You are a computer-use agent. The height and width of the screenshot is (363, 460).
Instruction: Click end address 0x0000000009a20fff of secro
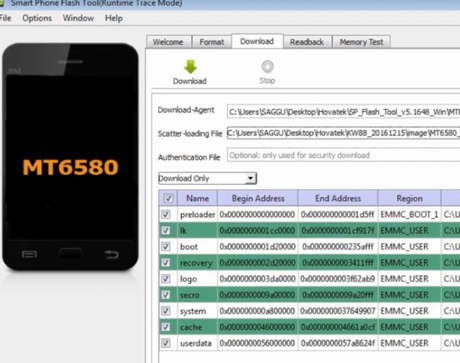338,295
